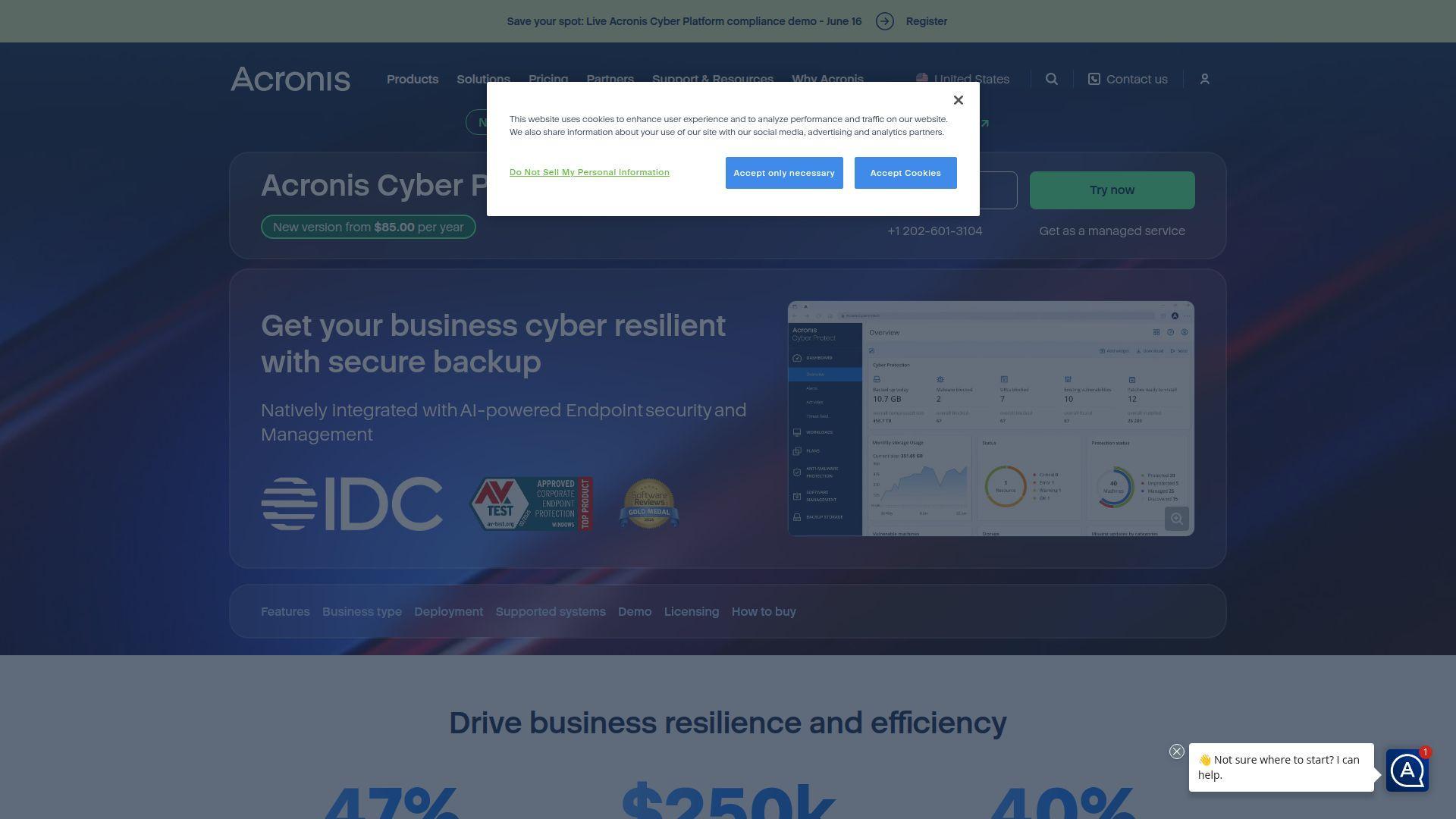1456x819 pixels.
Task: Click the Register link in top banner
Action: pos(926,21)
